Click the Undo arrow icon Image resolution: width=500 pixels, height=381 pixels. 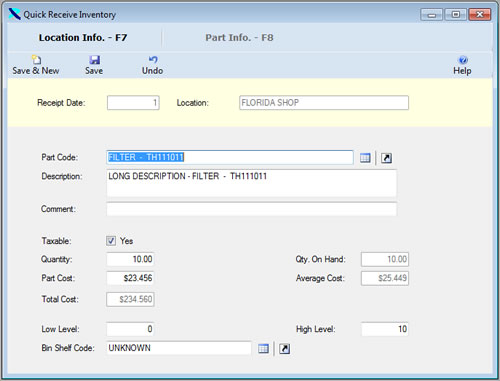click(153, 60)
